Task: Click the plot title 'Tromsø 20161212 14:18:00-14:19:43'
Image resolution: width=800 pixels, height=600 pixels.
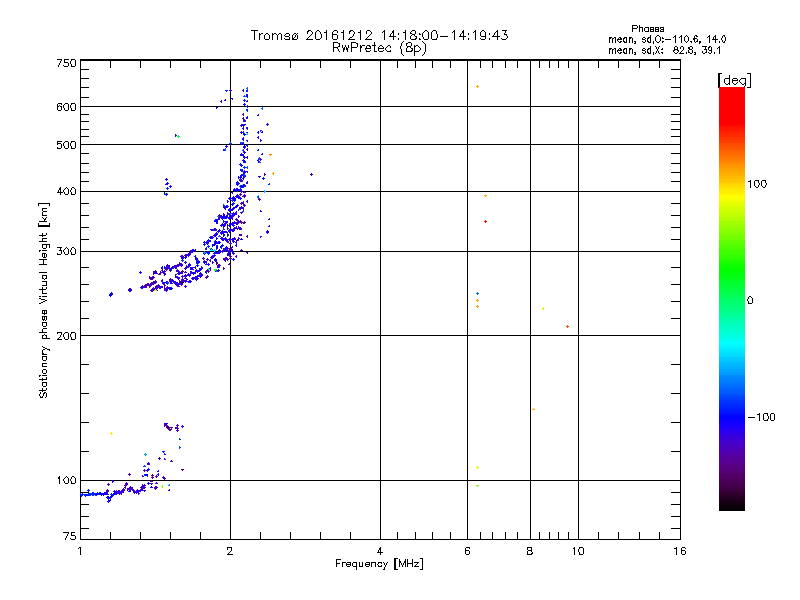Action: coord(379,35)
